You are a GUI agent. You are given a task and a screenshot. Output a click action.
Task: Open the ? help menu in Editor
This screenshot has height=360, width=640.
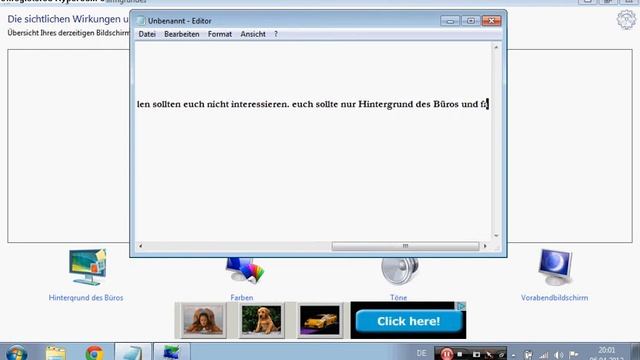276,34
